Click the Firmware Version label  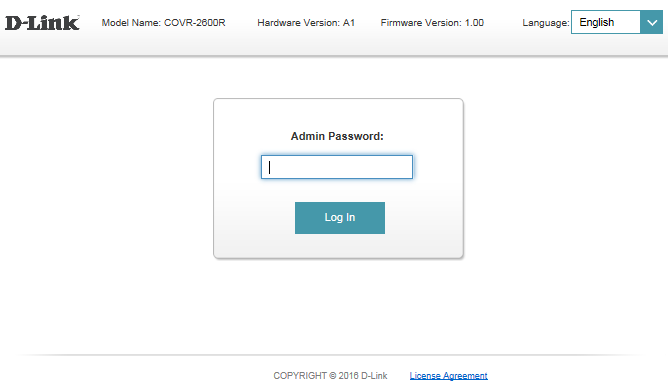tap(421, 23)
